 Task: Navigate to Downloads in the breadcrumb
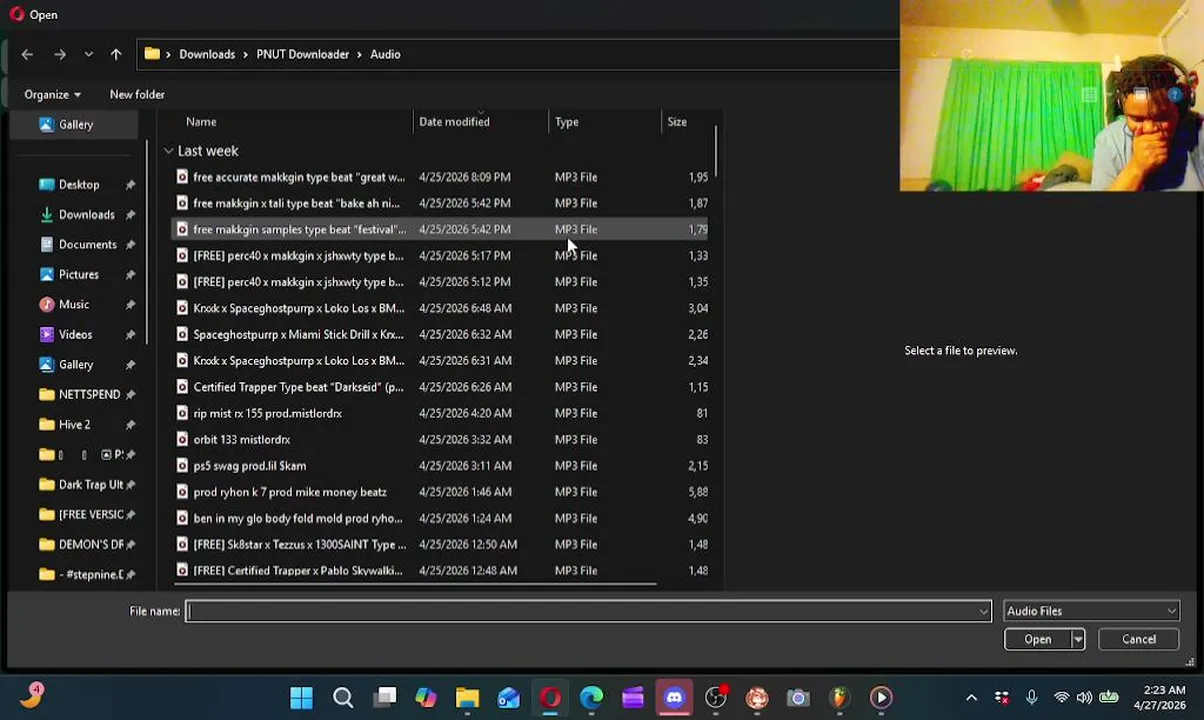click(x=207, y=54)
